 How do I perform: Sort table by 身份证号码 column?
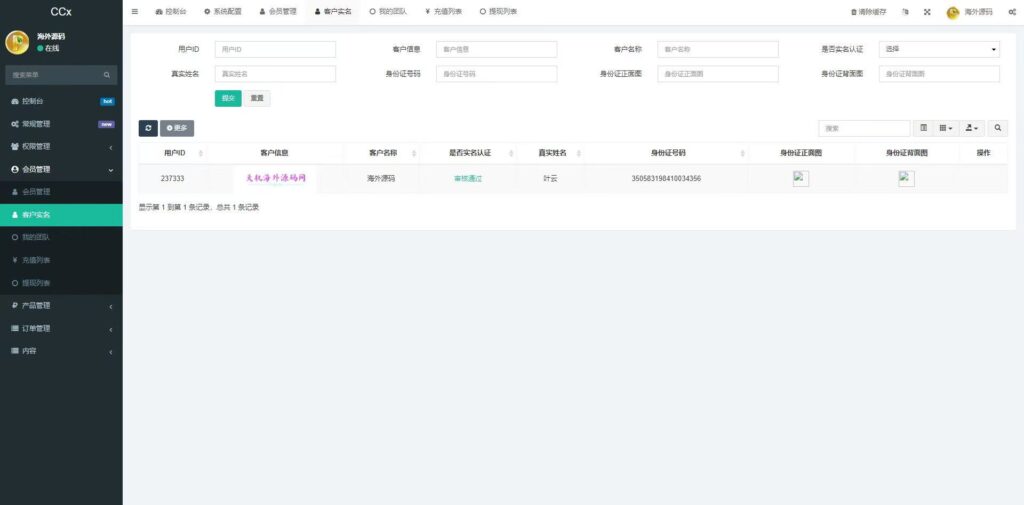click(668, 153)
